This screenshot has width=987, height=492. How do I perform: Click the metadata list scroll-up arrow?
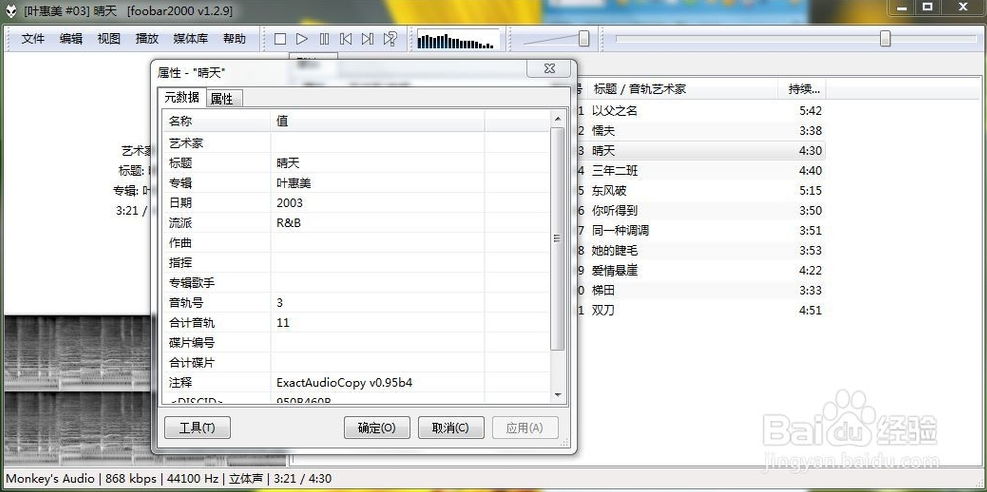click(557, 118)
